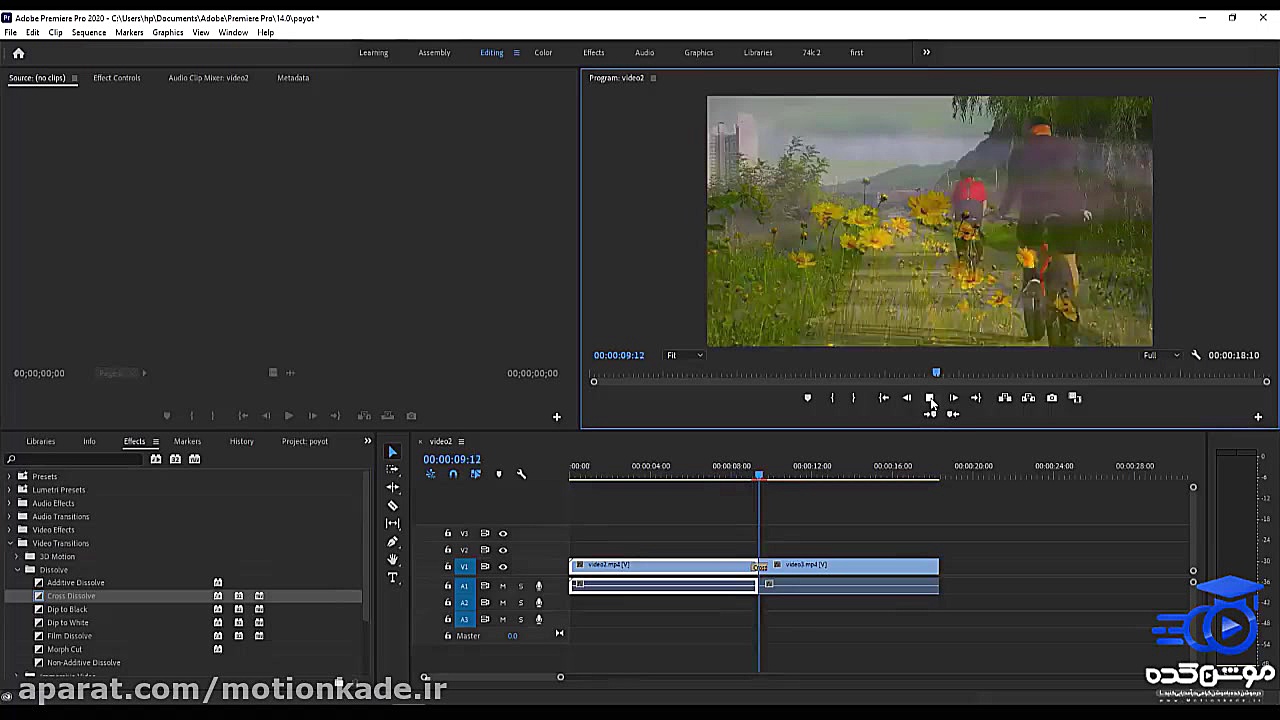1280x720 pixels.
Task: Click the Extract button in Program monitor
Action: pyautogui.click(x=1028, y=398)
